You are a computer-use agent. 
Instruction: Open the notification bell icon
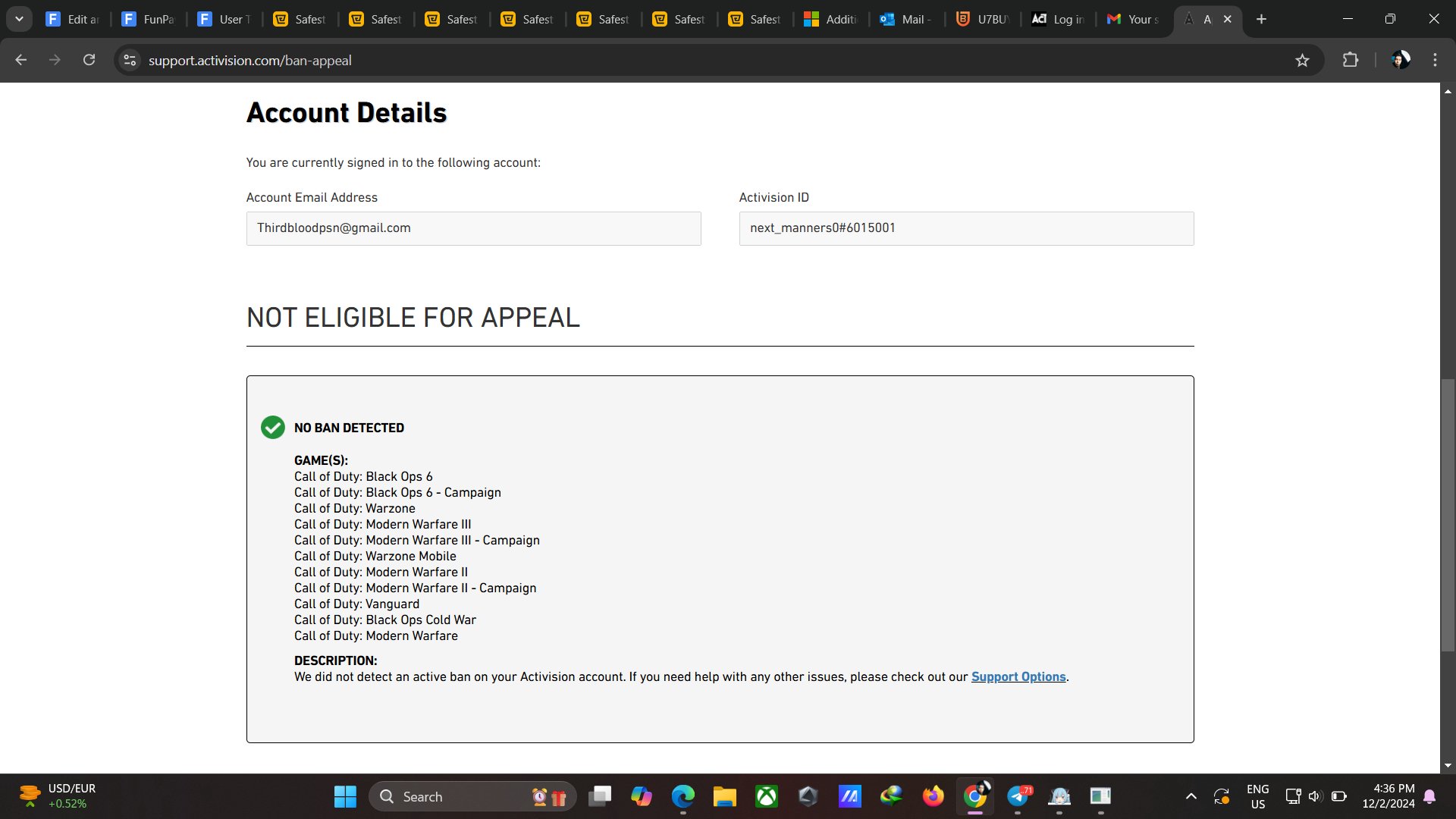(x=1429, y=796)
